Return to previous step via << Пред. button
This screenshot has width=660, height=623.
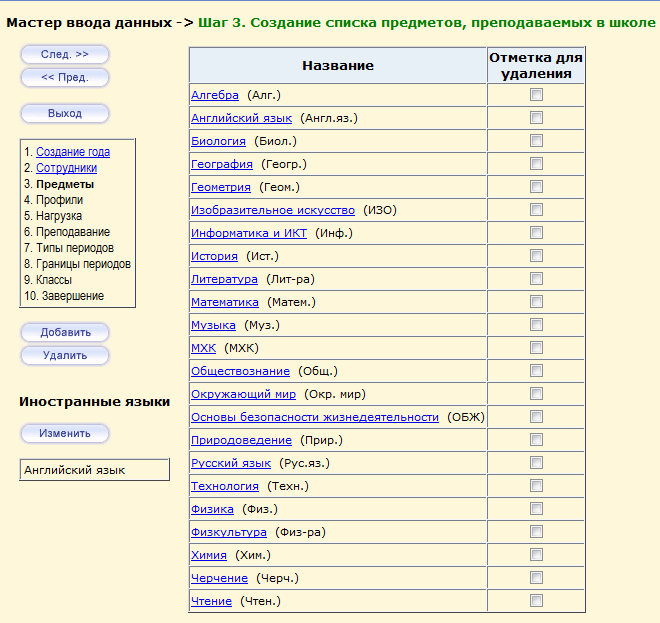(x=65, y=77)
